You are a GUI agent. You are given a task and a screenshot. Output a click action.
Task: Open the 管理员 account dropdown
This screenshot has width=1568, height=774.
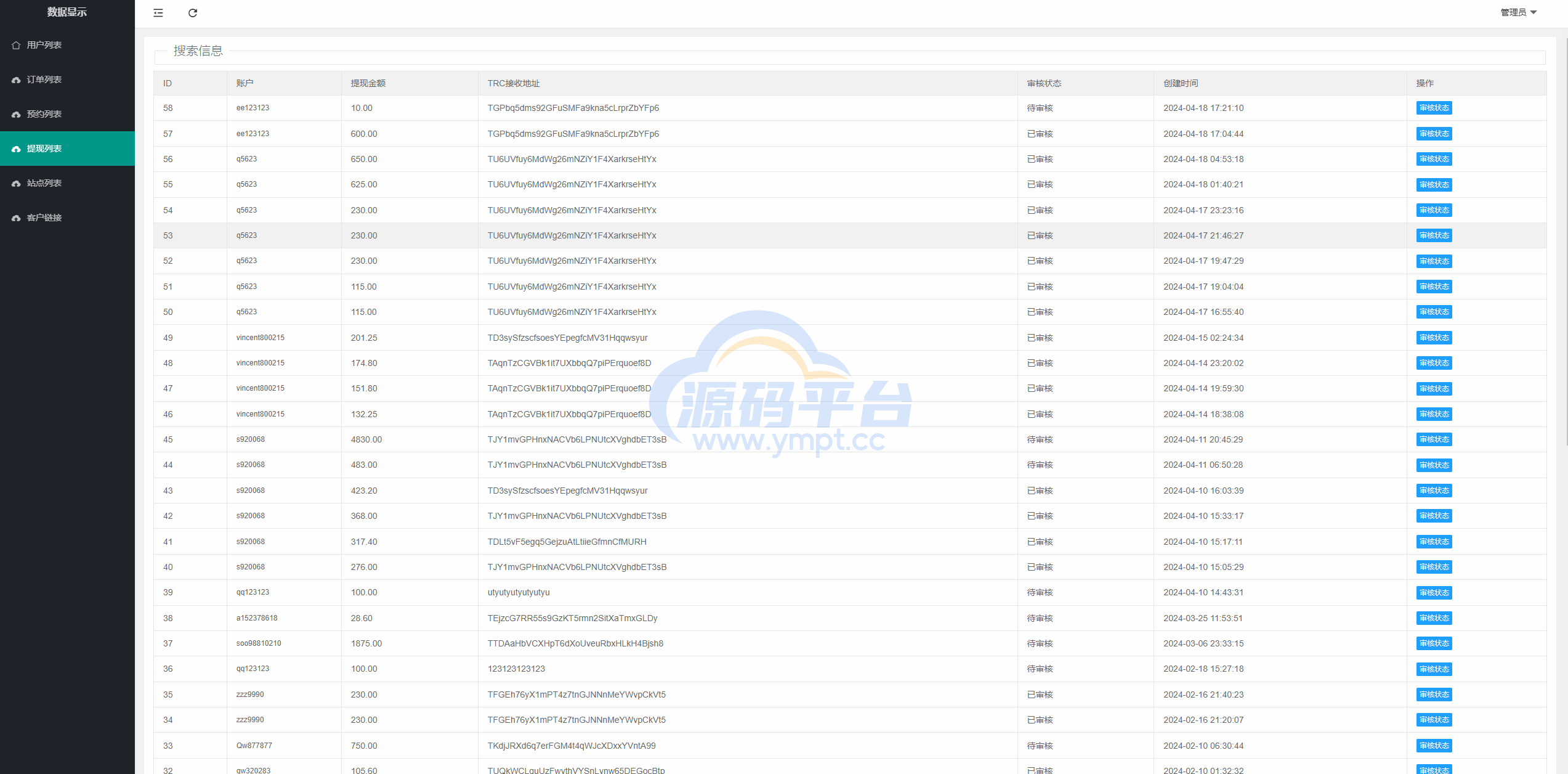[1518, 12]
